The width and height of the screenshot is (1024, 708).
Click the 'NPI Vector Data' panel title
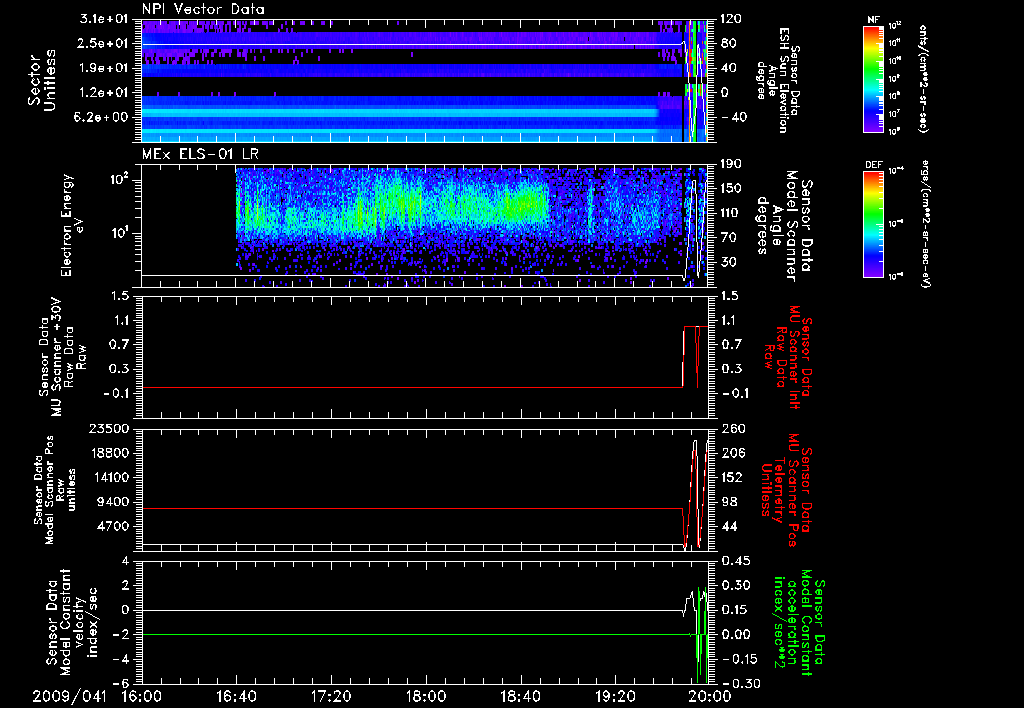203,9
